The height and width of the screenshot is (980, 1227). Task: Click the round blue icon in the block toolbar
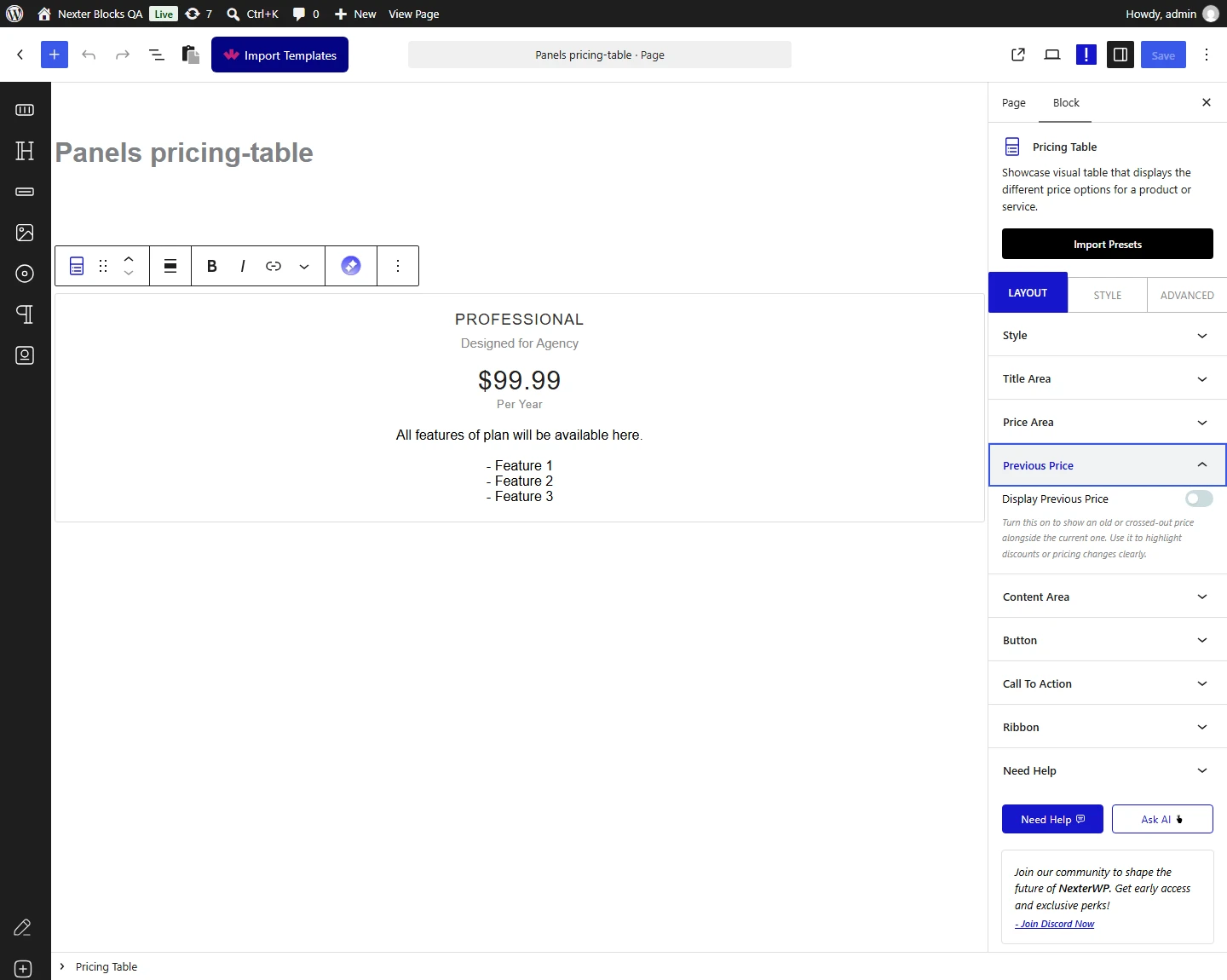351,266
